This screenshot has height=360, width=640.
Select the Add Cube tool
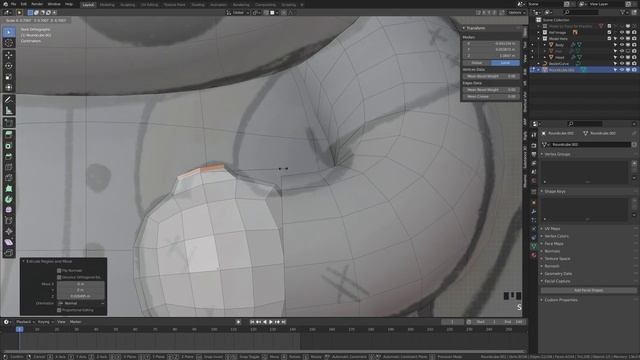click(9, 122)
